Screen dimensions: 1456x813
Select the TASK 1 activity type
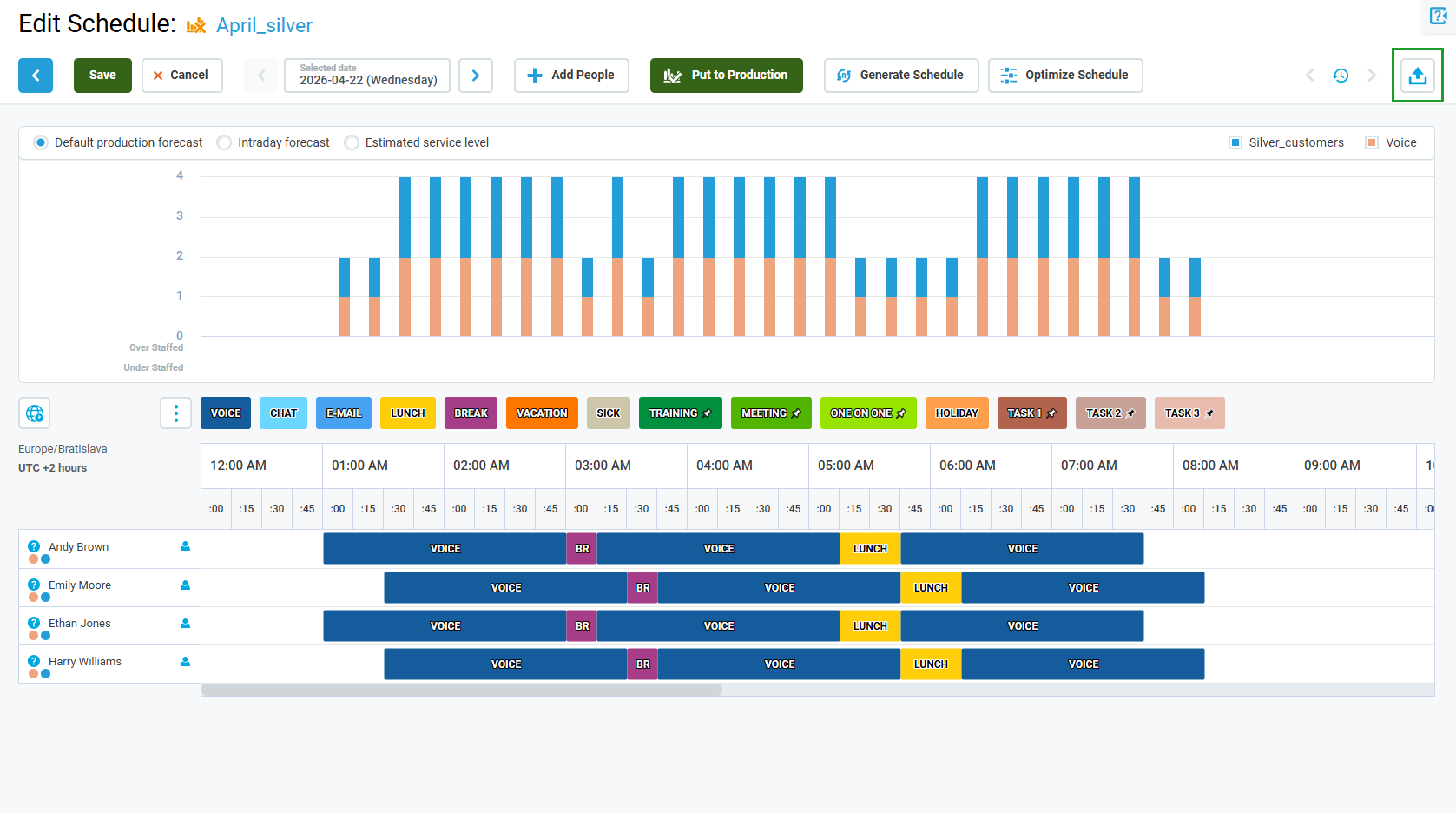tap(1032, 413)
